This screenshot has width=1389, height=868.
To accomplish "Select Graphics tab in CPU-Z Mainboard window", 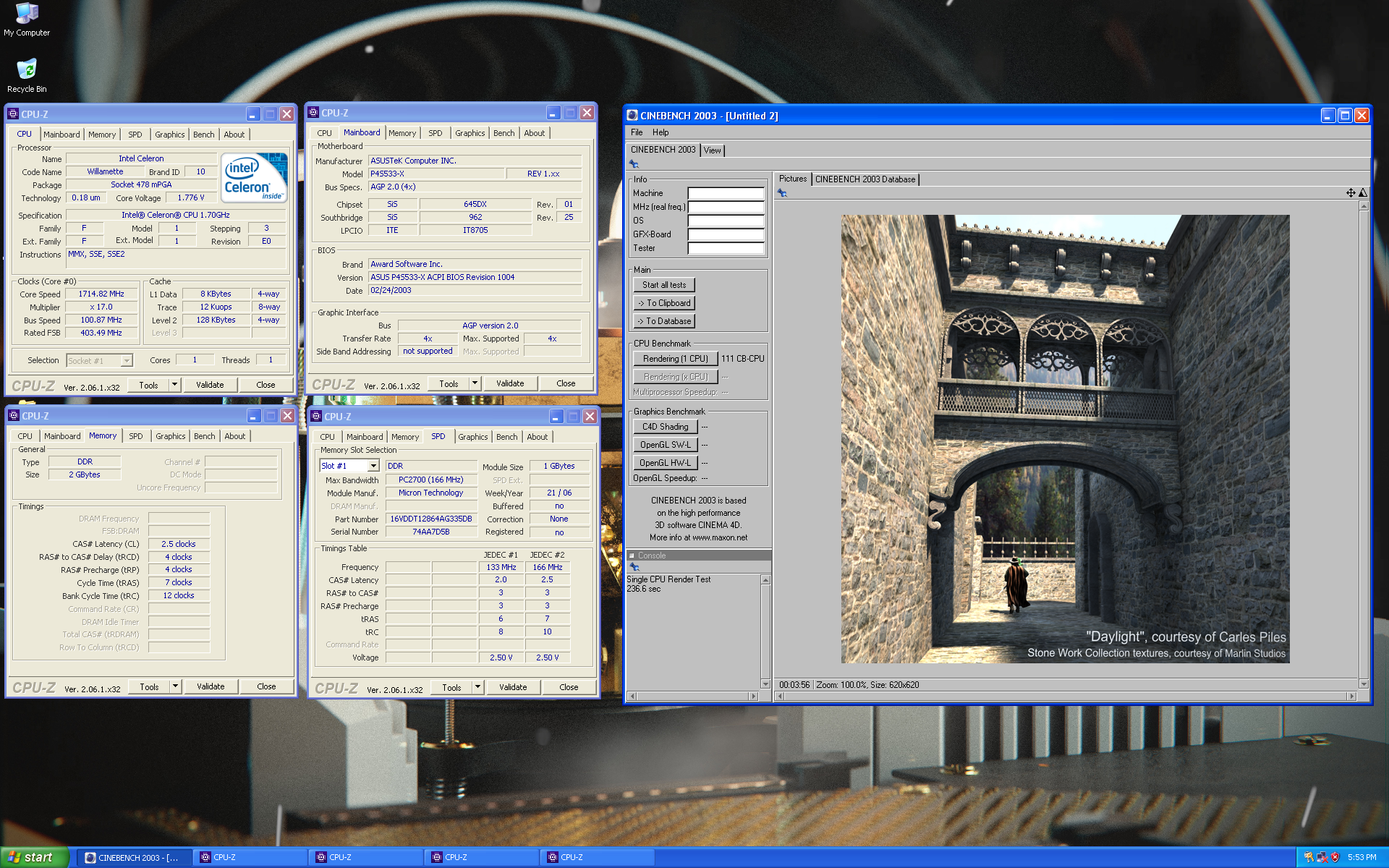I will [x=470, y=133].
